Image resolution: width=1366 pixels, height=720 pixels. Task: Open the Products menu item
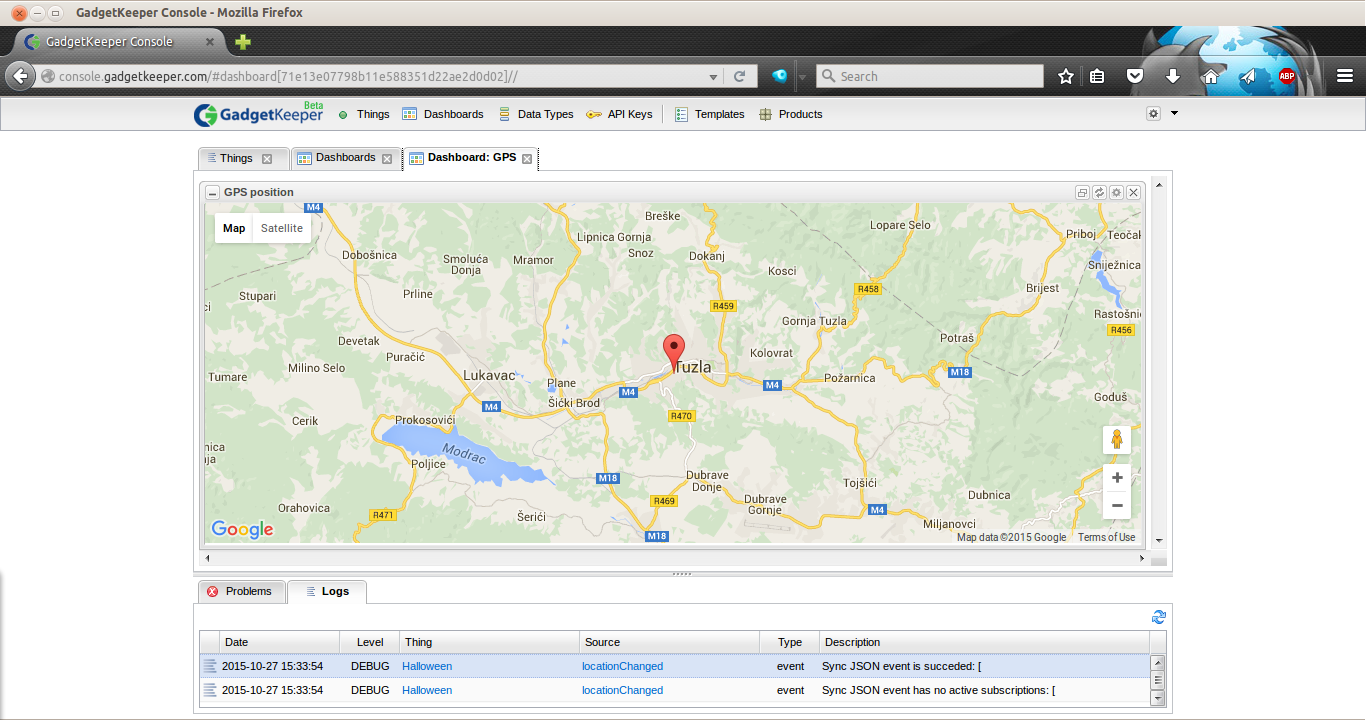[790, 114]
